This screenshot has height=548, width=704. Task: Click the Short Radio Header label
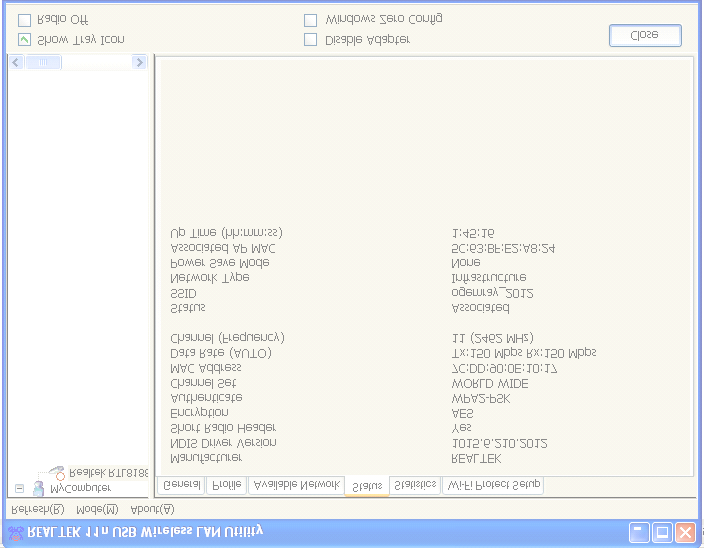[x=223, y=428]
